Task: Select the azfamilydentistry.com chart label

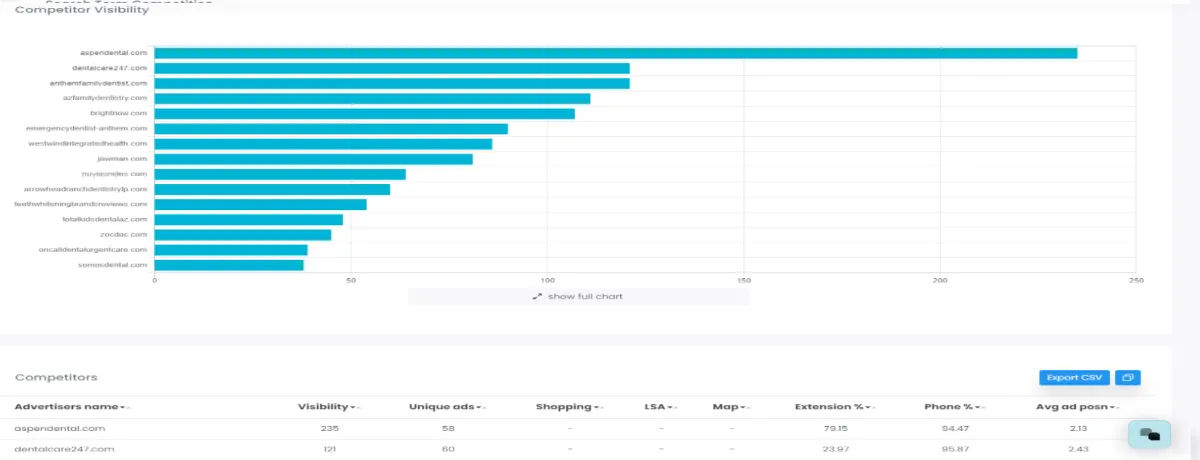Action: (x=105, y=98)
